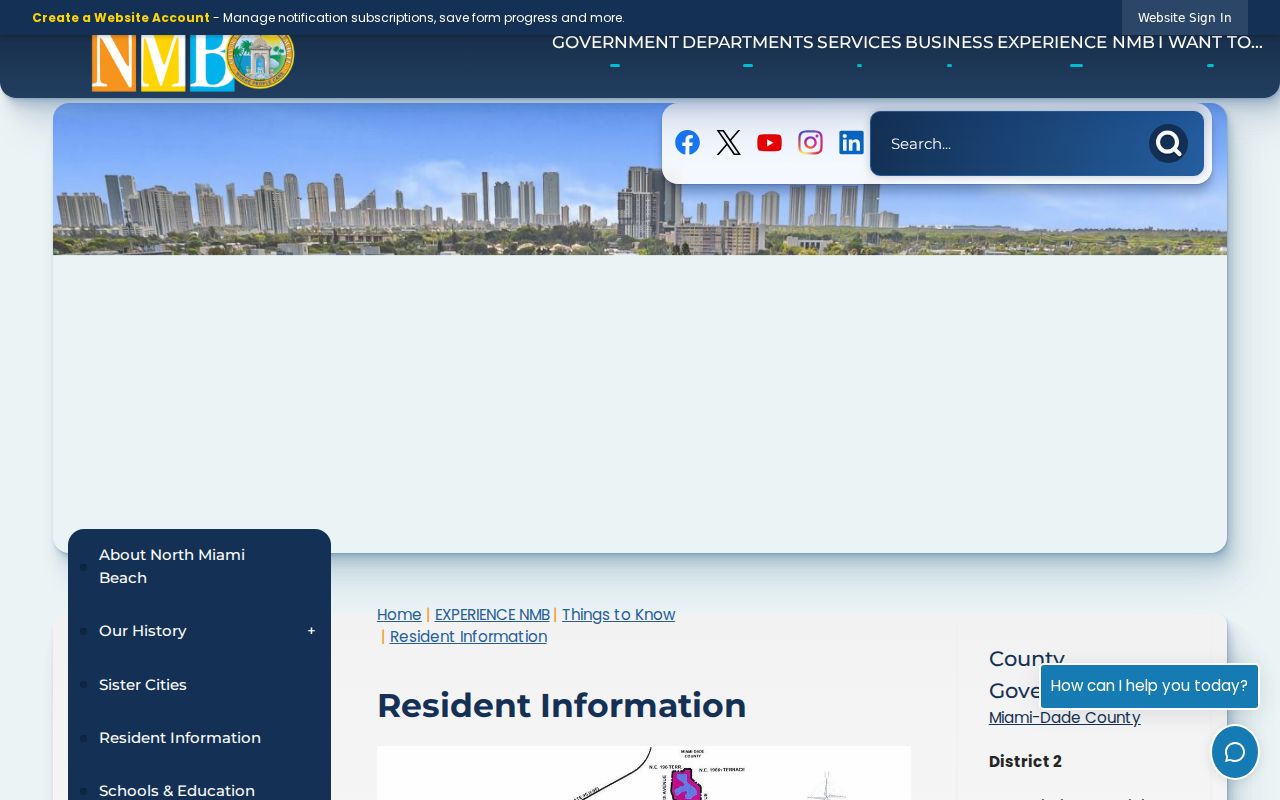The width and height of the screenshot is (1280, 800).
Task: Open the I WANT TO... menu
Action: point(1210,42)
